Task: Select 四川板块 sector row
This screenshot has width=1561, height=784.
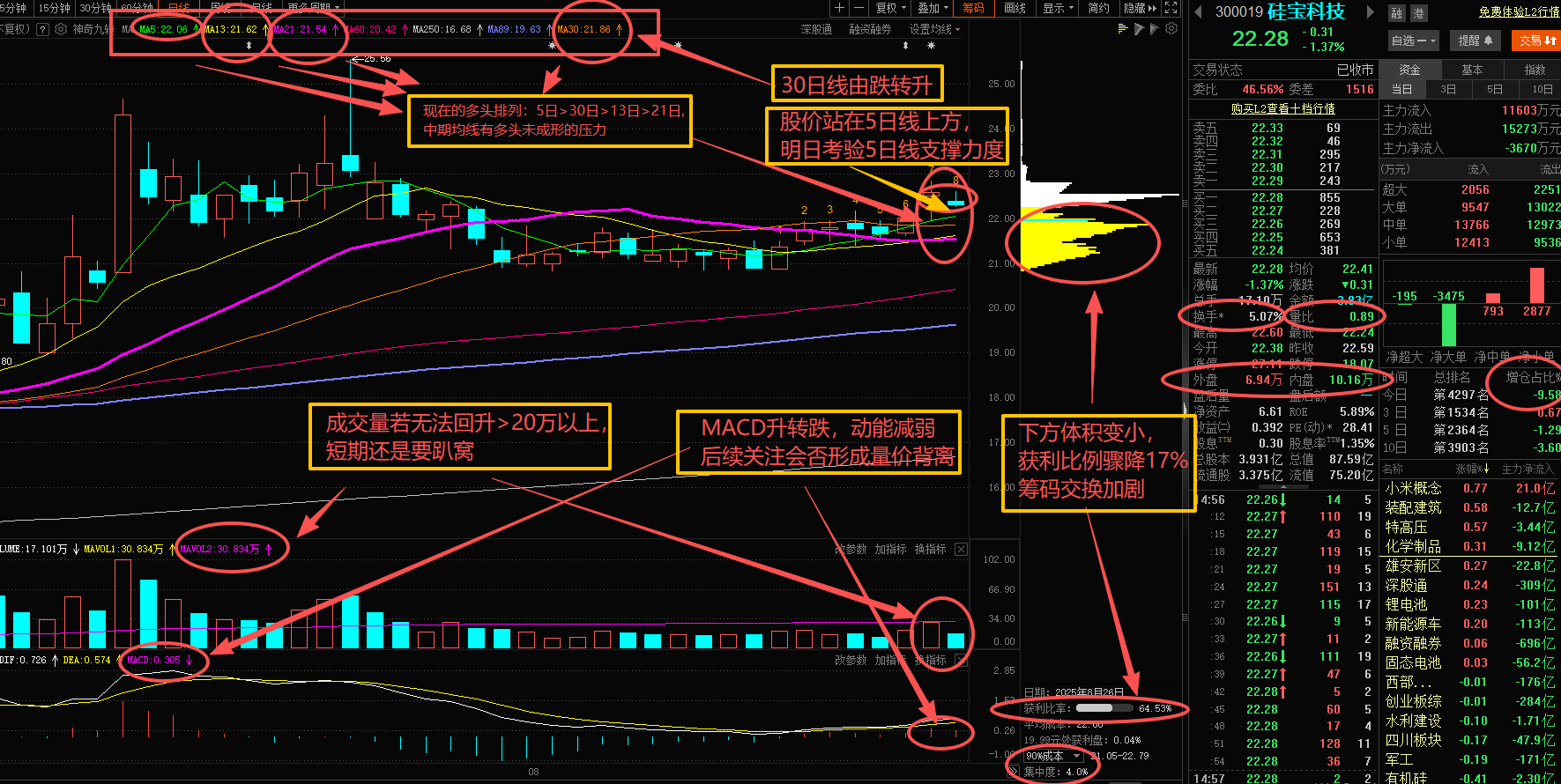Action: point(1470,740)
